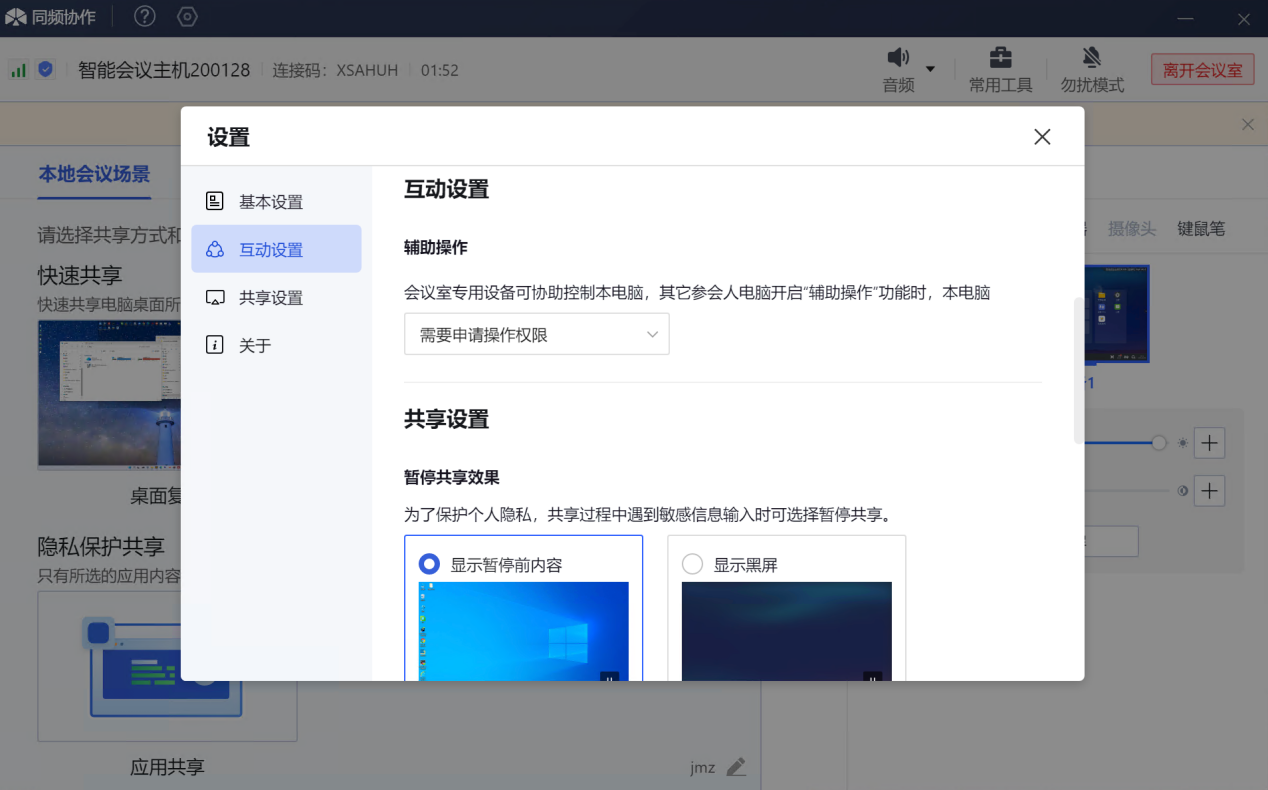Click the green signal strength icon
Image resolution: width=1268 pixels, height=790 pixels.
tap(18, 70)
